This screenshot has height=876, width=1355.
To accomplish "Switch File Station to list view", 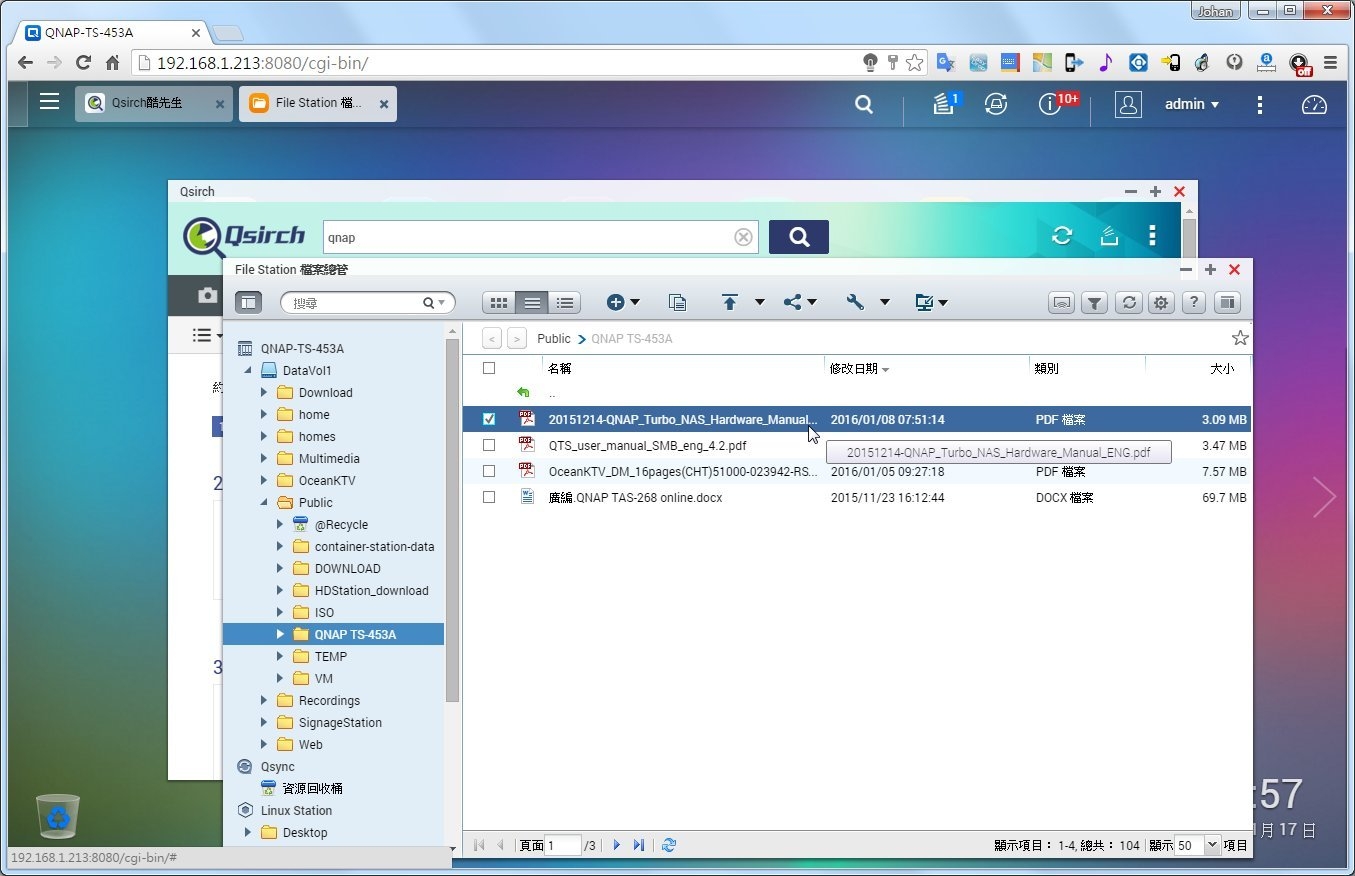I will 533,302.
